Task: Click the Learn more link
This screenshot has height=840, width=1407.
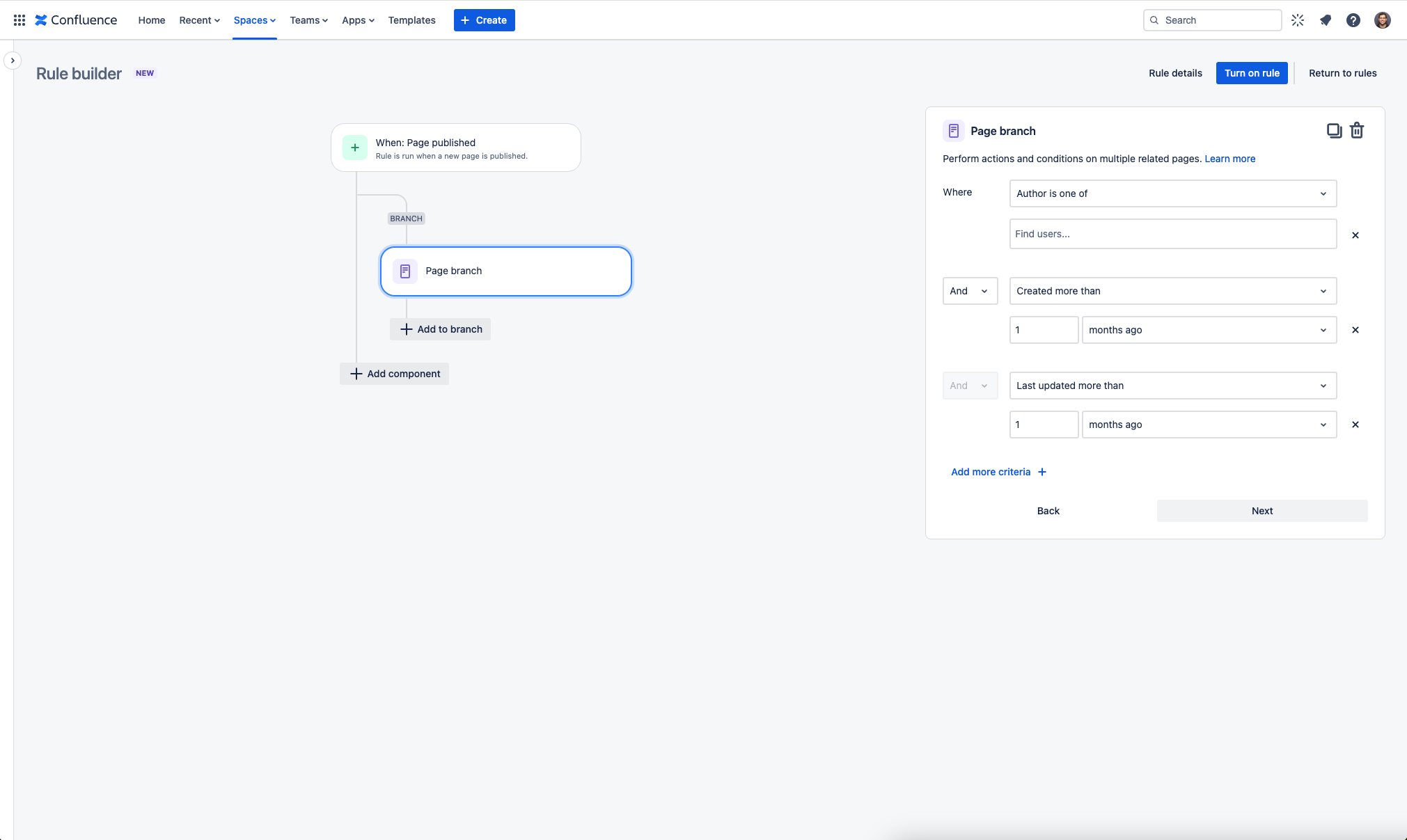Action: [1230, 159]
